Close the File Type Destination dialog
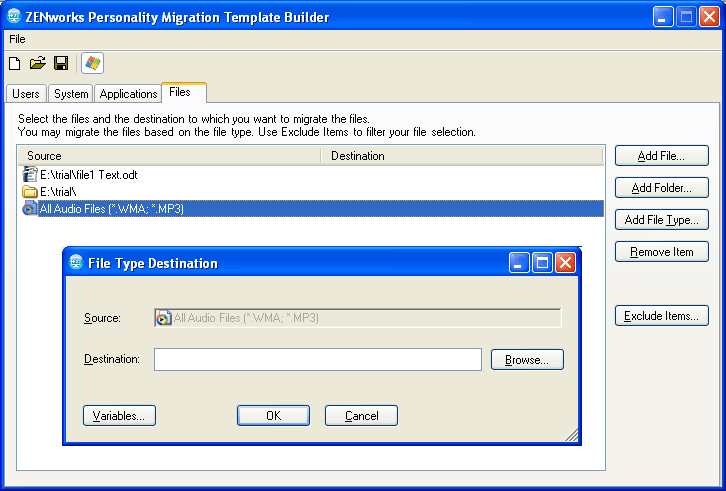Image resolution: width=726 pixels, height=491 pixels. coord(565,263)
